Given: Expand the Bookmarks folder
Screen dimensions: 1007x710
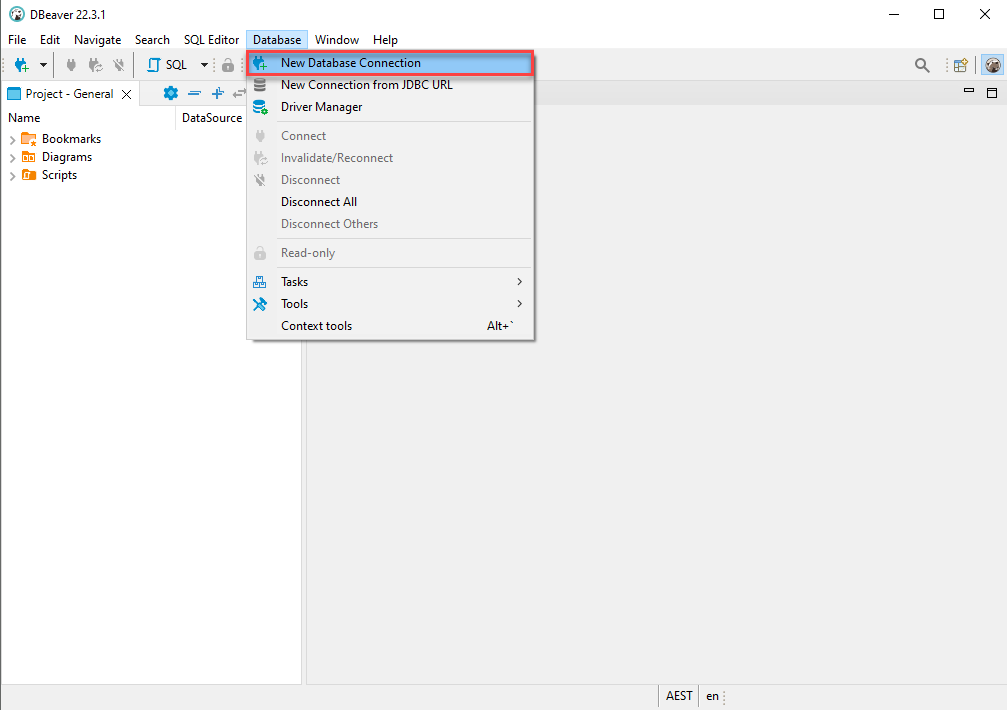Looking at the screenshot, I should (x=12, y=140).
